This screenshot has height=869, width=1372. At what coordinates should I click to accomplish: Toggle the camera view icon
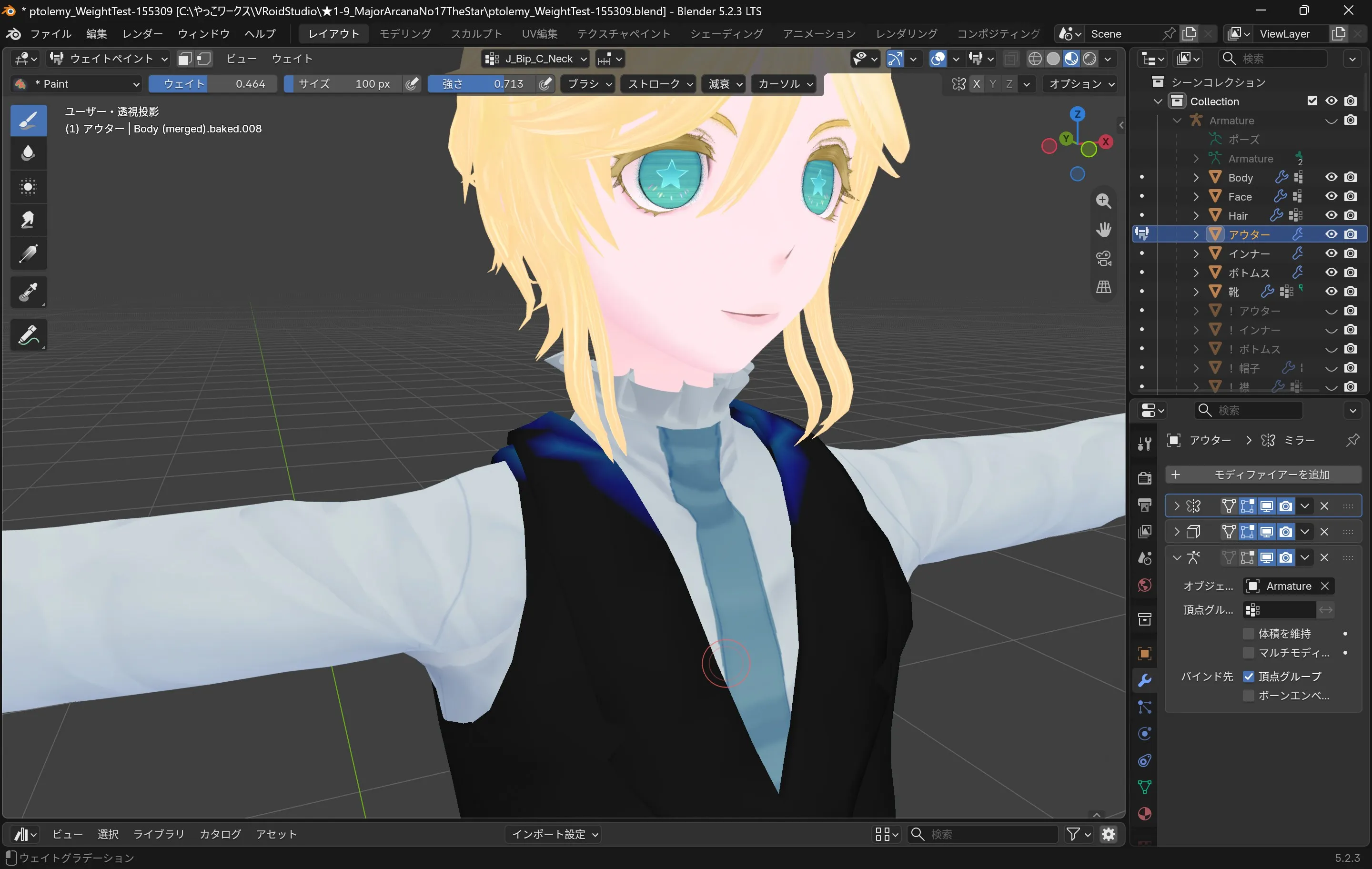1104,258
